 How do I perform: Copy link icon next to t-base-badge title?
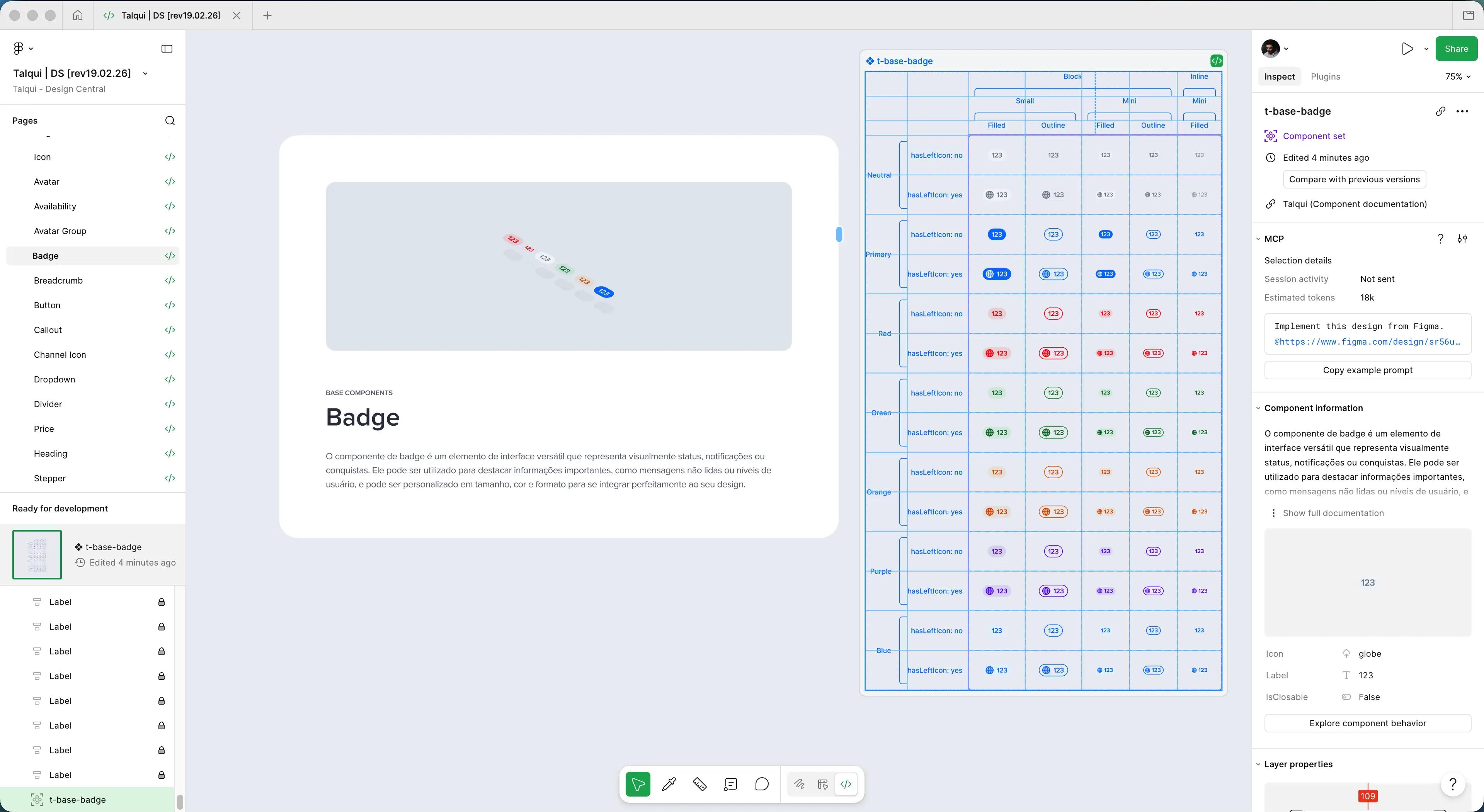(x=1440, y=111)
